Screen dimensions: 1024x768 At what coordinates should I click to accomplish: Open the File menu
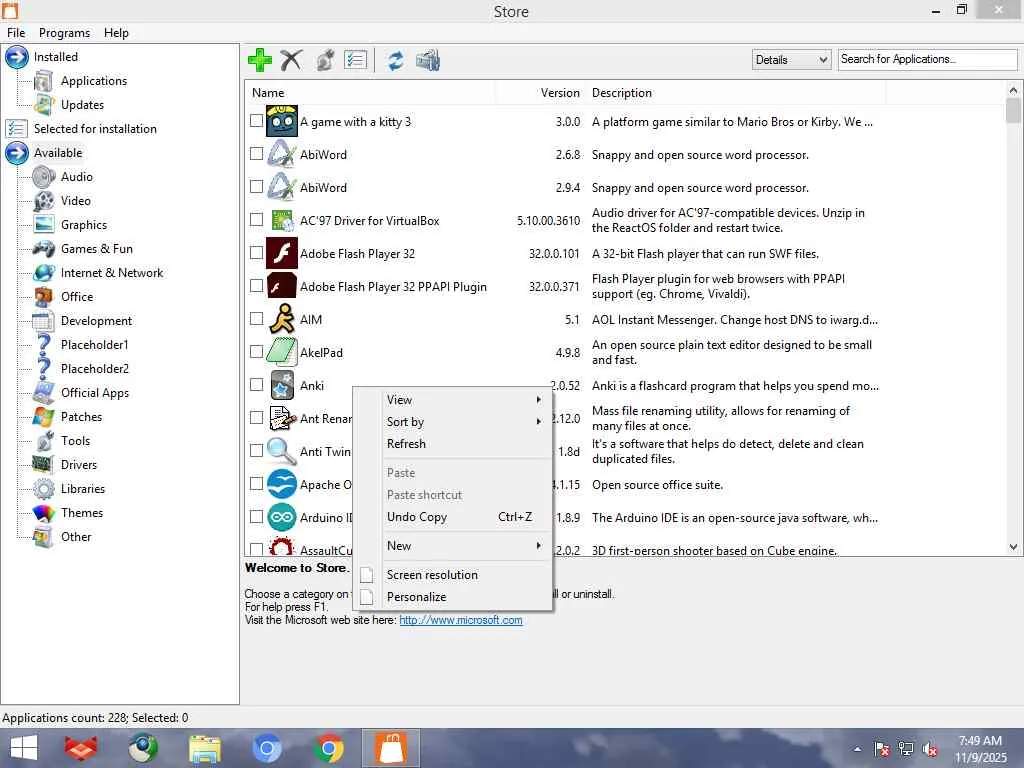[x=16, y=33]
